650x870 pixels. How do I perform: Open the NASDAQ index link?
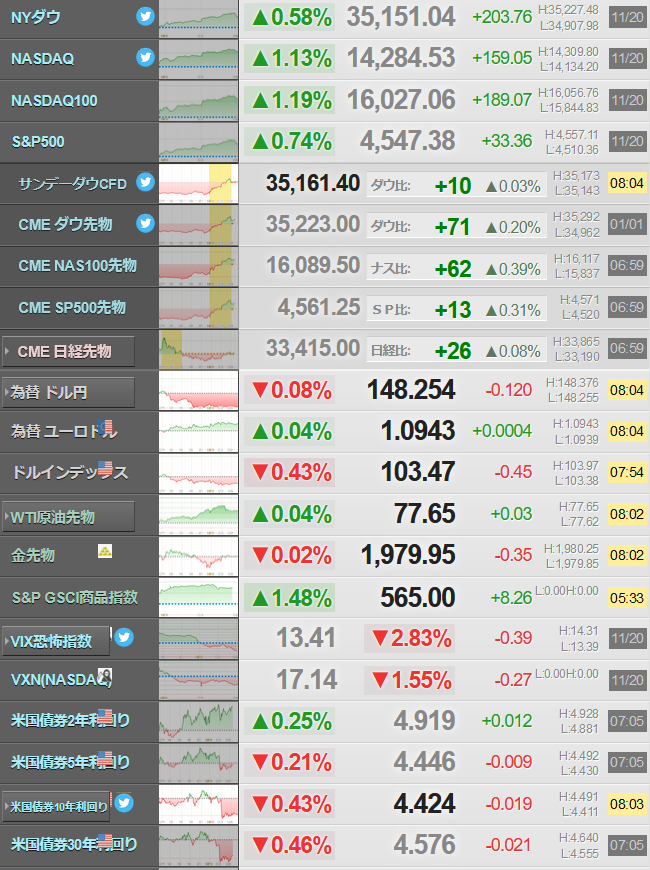coord(42,59)
